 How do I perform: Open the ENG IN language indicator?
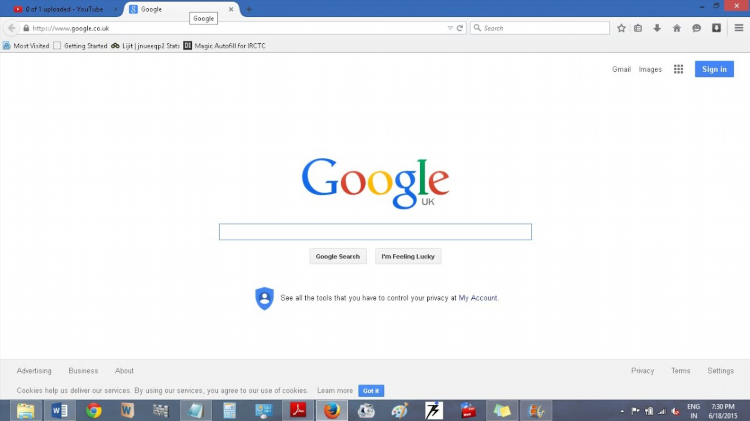pyautogui.click(x=694, y=411)
